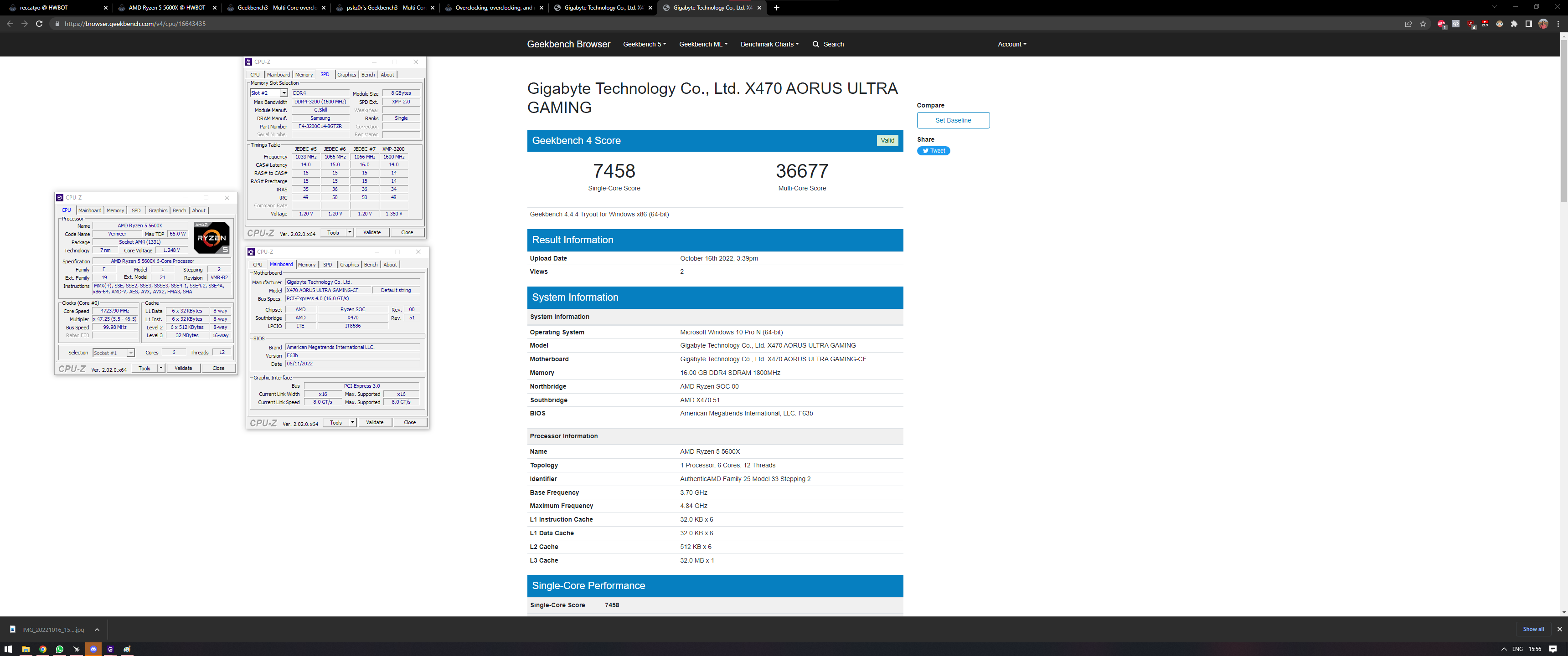Open Google Chrome from the taskbar
Viewport: 1568px width, 656px height.
[42, 649]
